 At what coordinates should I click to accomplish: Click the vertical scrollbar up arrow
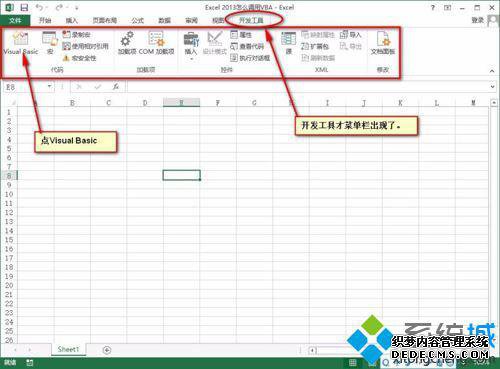(x=494, y=103)
